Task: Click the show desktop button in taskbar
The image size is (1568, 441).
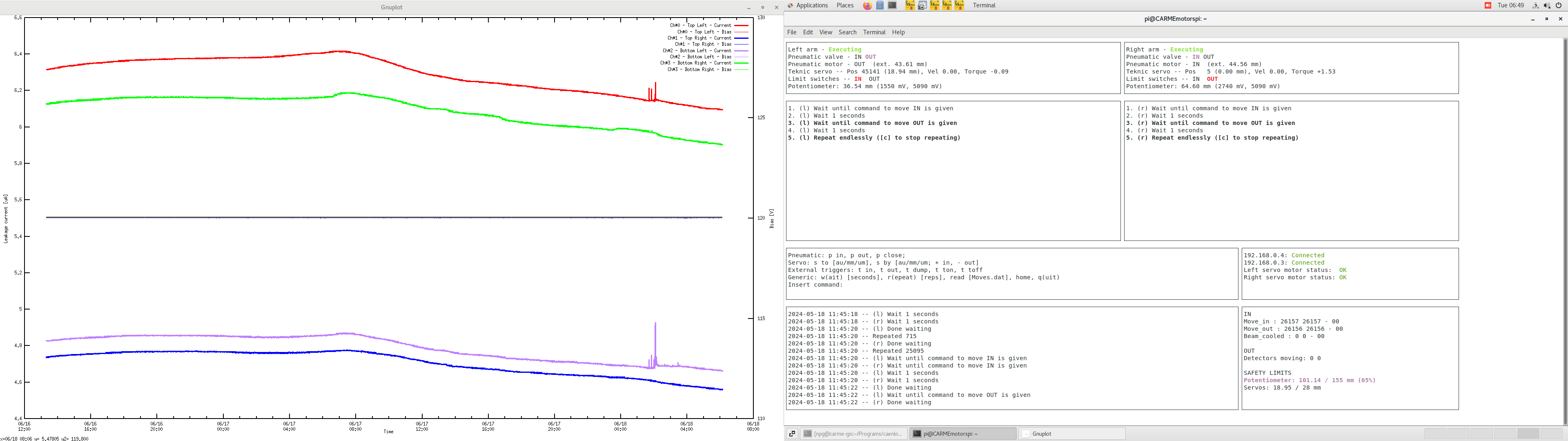Action: coord(792,434)
